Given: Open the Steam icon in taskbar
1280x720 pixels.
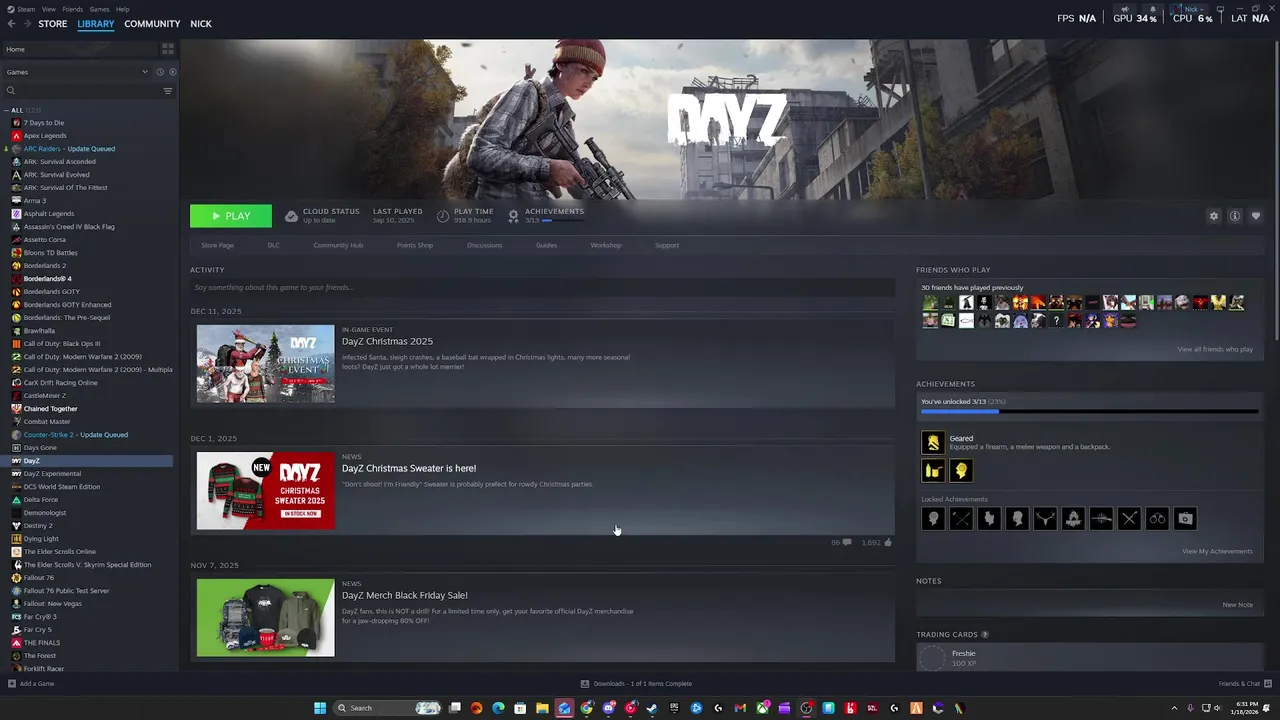Looking at the screenshot, I should (652, 708).
